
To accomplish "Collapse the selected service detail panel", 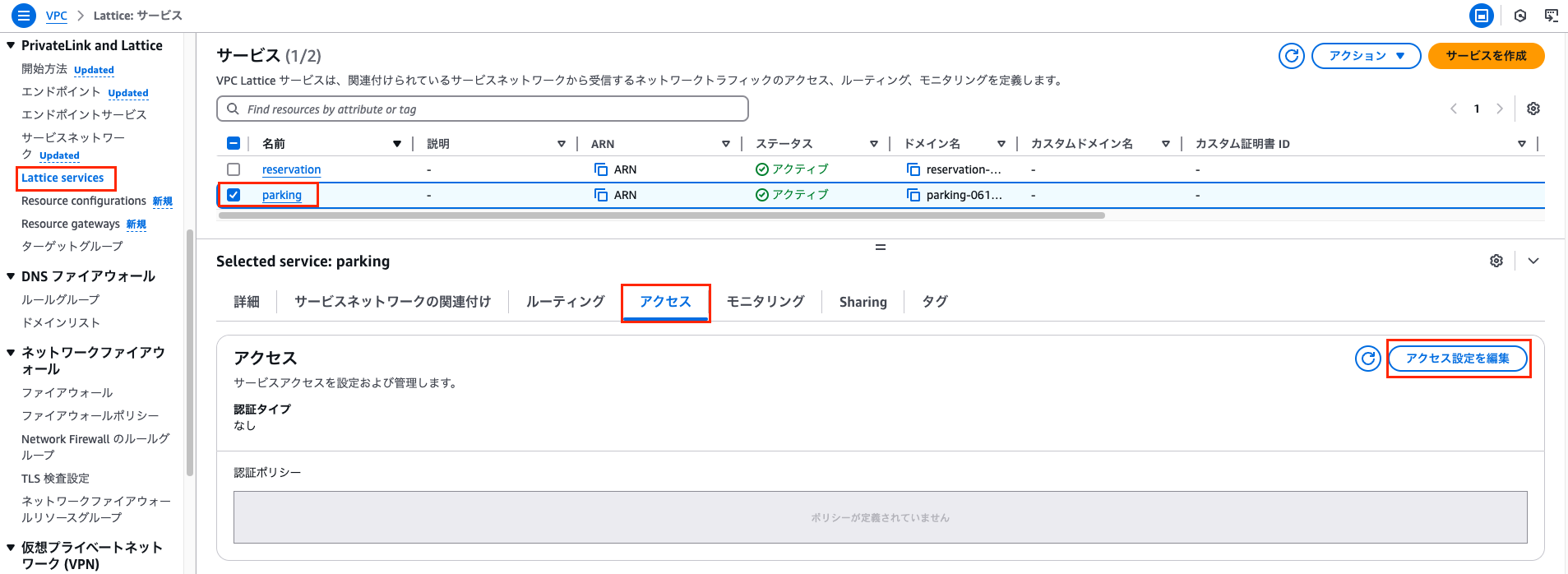I will 1533,261.
